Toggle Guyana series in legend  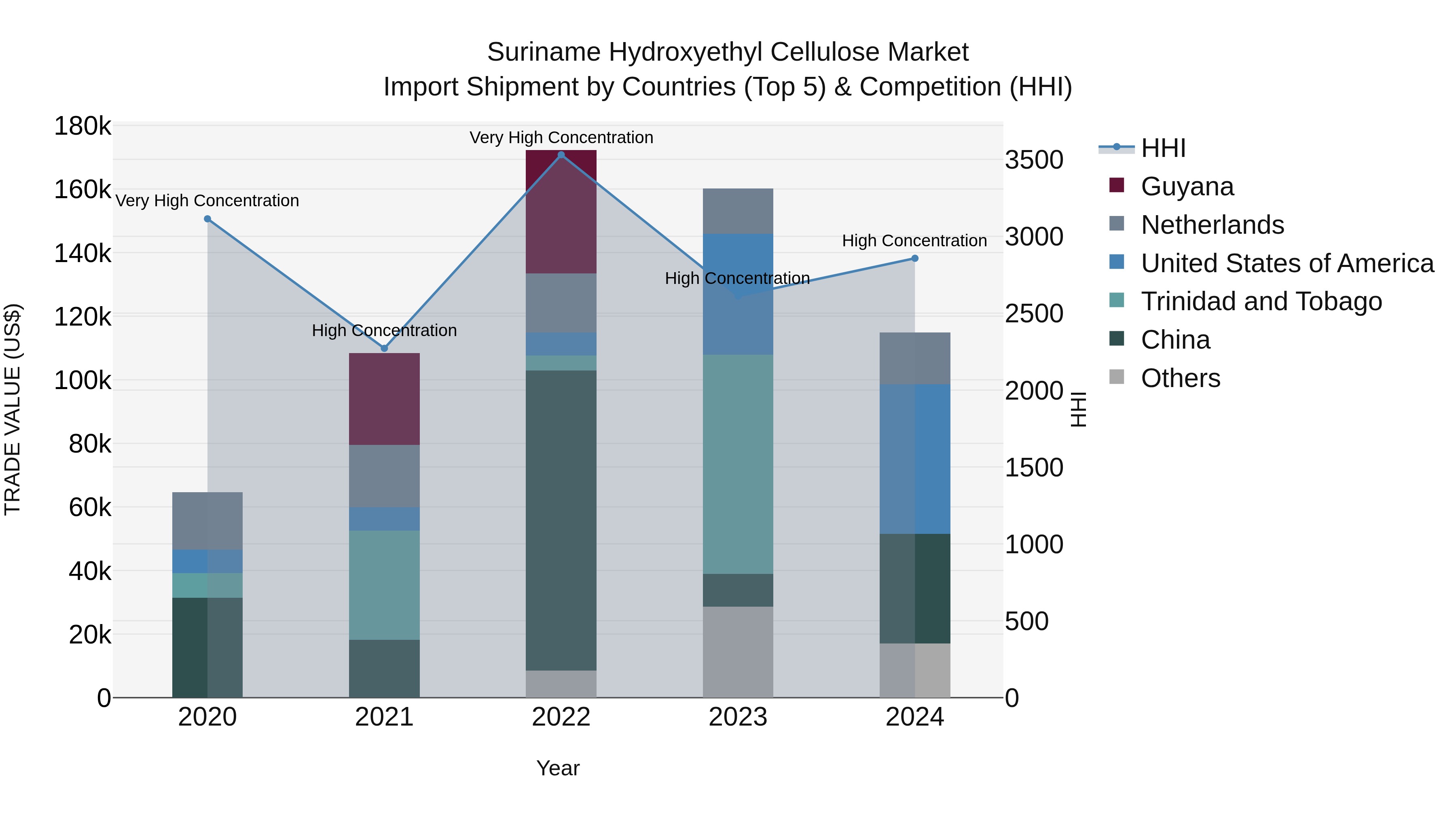click(1171, 186)
